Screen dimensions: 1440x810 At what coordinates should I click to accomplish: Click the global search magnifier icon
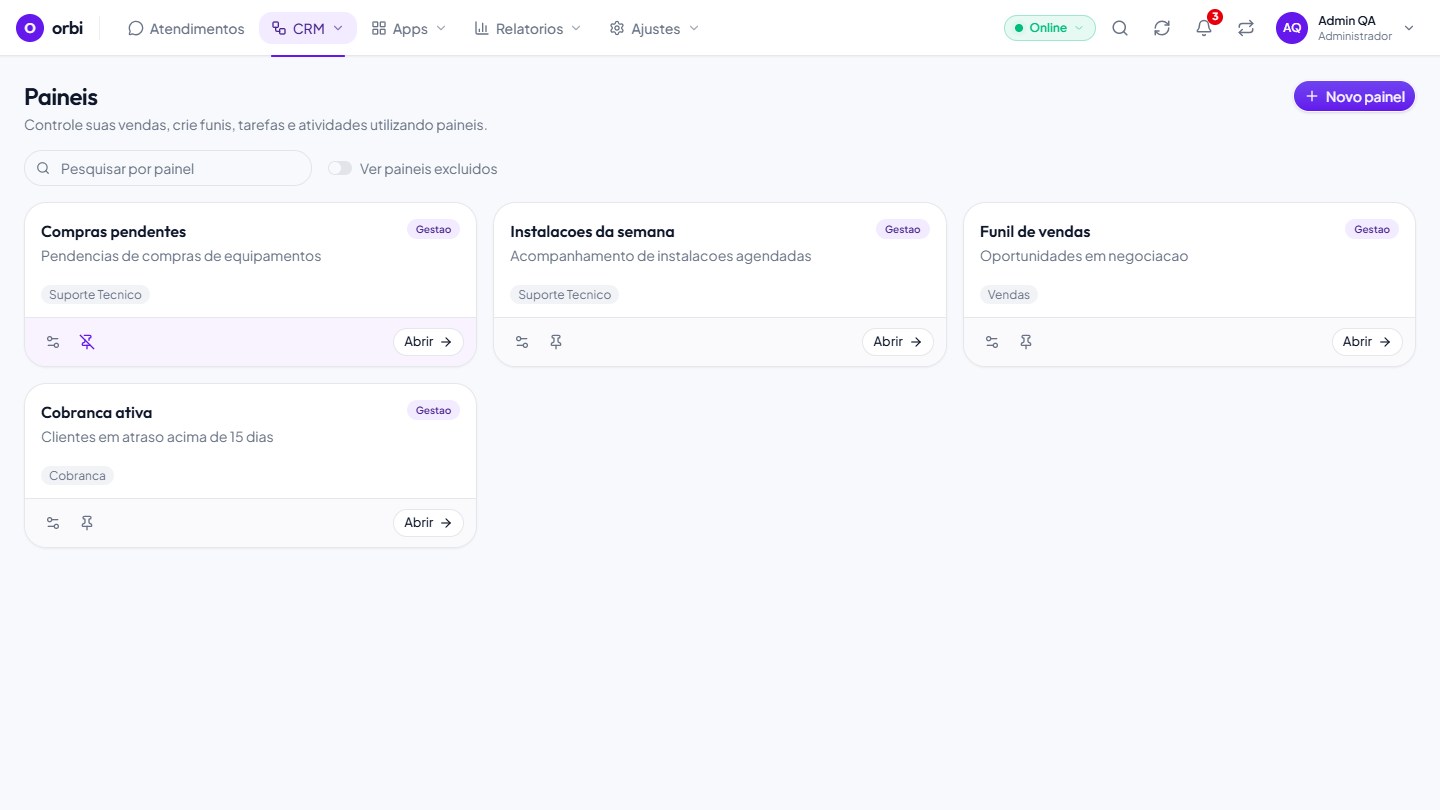point(1120,28)
